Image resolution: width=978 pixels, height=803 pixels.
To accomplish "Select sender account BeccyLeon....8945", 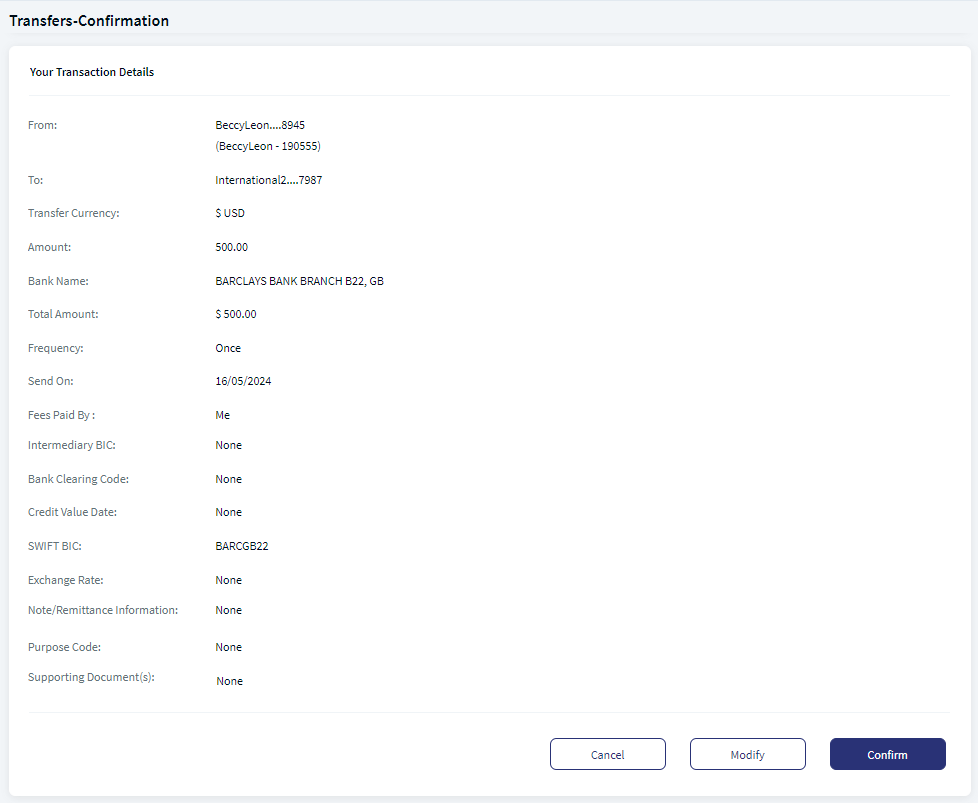I will pos(260,125).
